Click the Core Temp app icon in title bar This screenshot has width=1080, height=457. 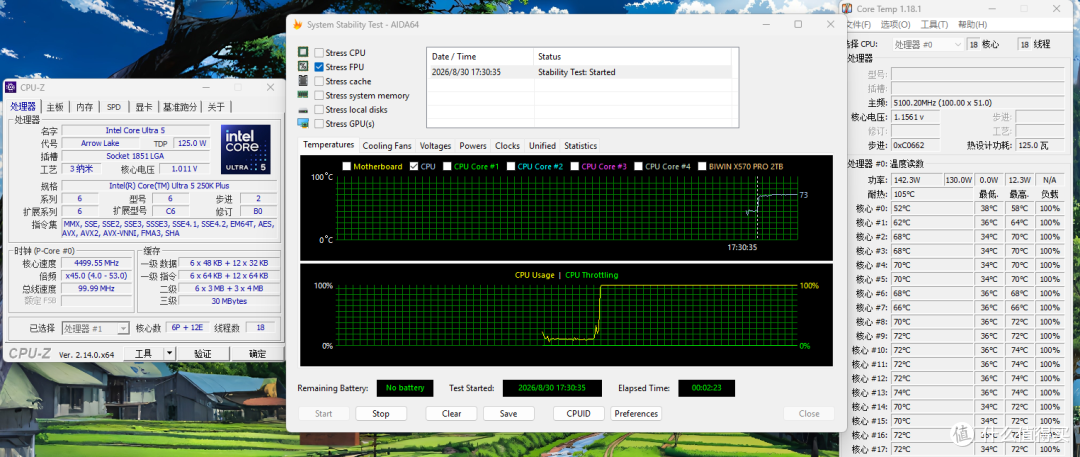point(847,8)
